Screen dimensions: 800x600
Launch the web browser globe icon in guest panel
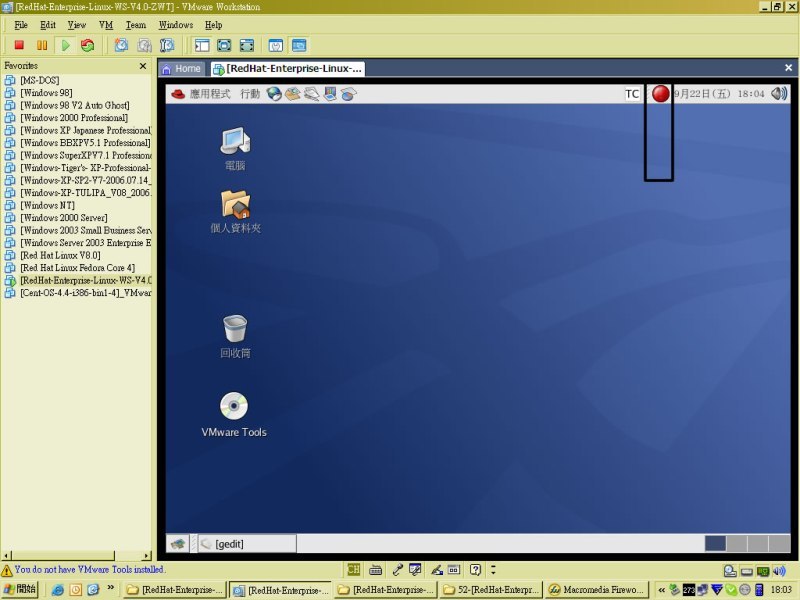pyautogui.click(x=274, y=94)
